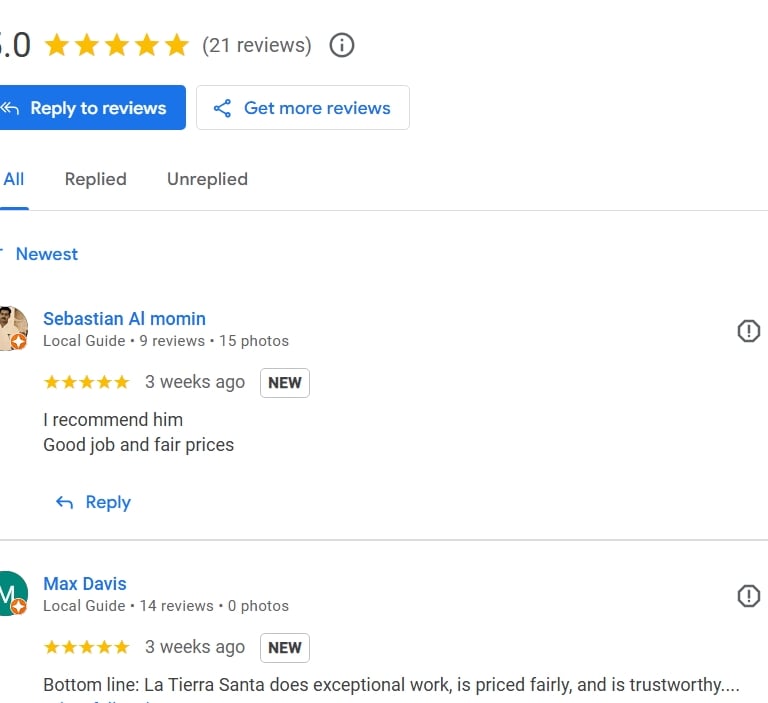Open the Newest sort dropdown
The height and width of the screenshot is (703, 768).
[x=45, y=254]
